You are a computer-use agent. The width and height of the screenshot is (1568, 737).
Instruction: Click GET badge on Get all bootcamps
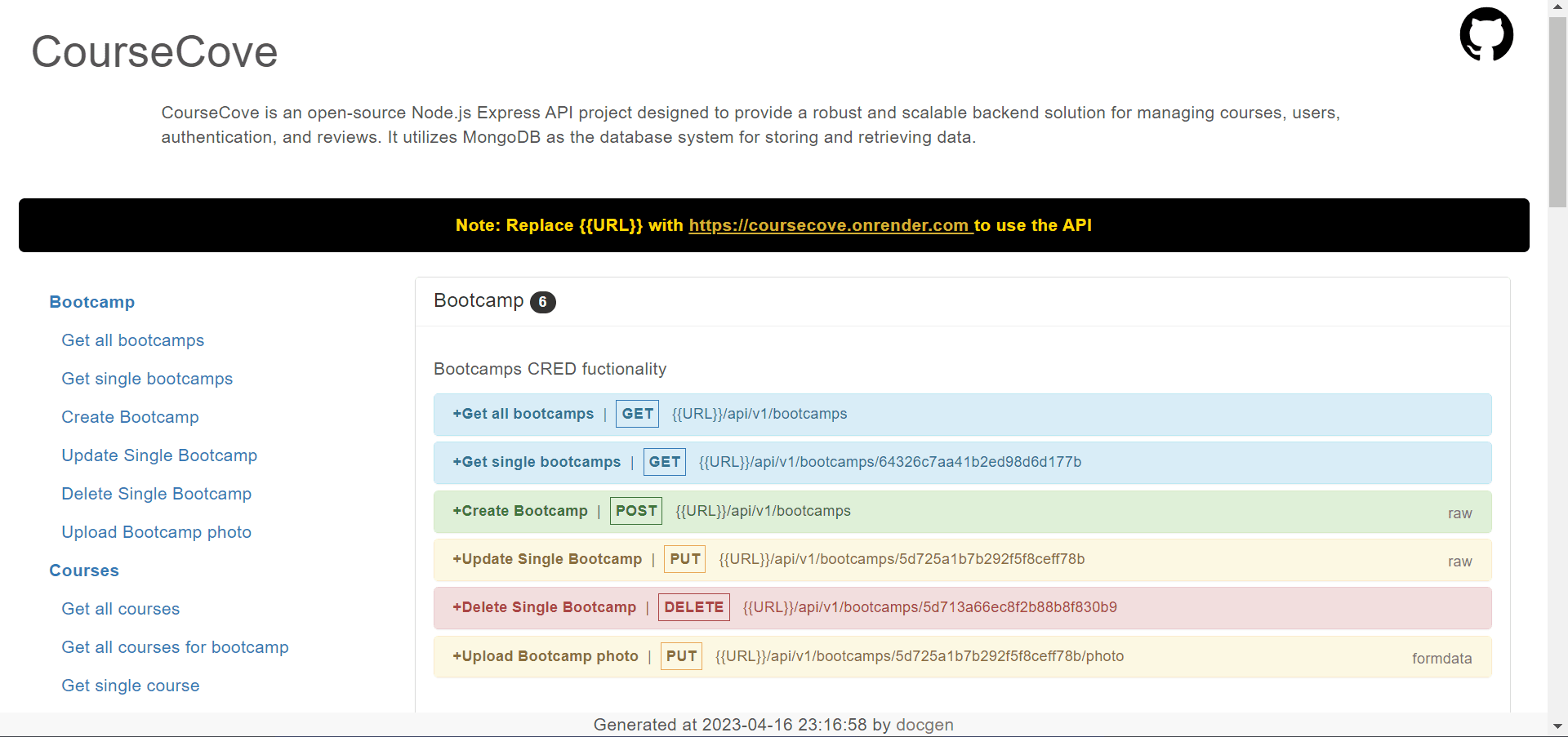[x=637, y=414]
